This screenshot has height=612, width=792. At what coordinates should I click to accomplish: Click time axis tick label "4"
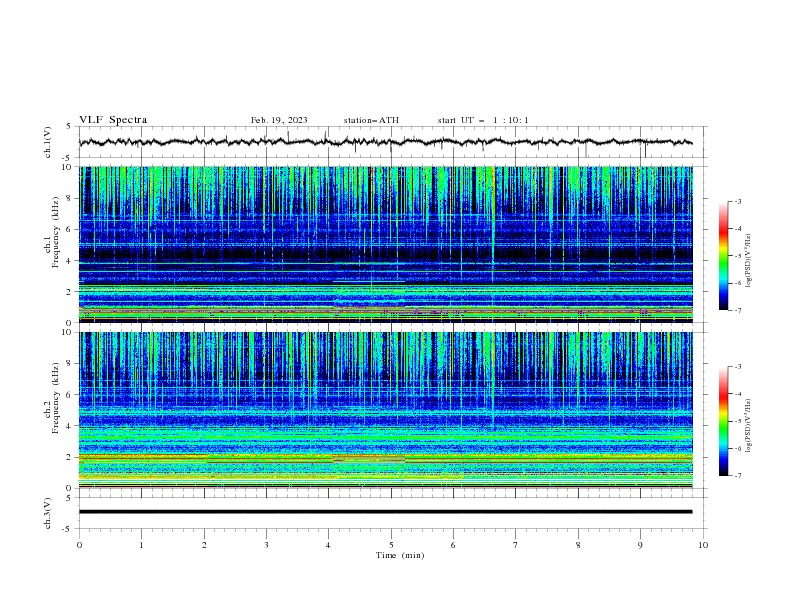pos(329,545)
